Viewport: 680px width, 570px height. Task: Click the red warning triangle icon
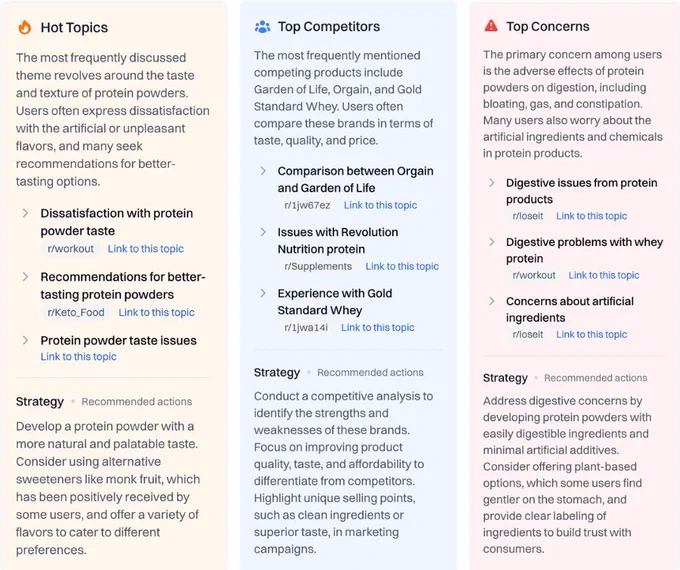(491, 26)
